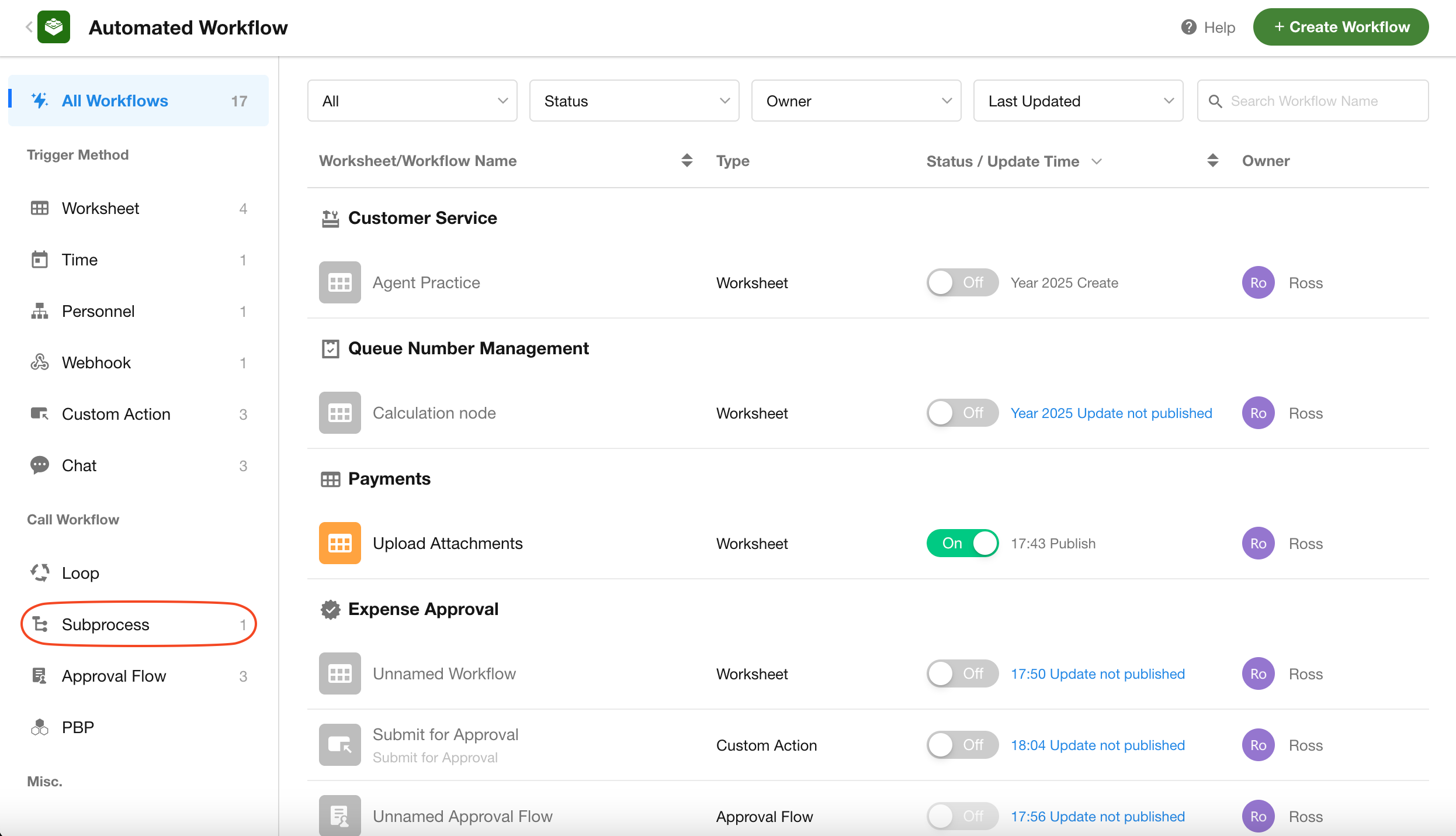Click the Search Workflow Name field

(1320, 101)
